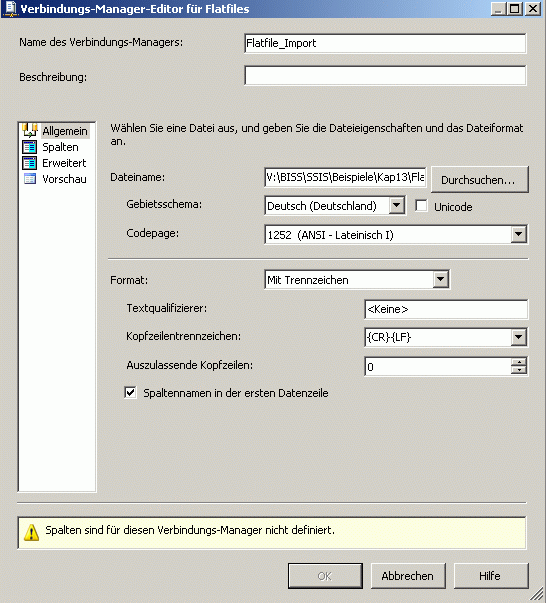
Task: Switch to the Spalten page
Action: click(60, 147)
